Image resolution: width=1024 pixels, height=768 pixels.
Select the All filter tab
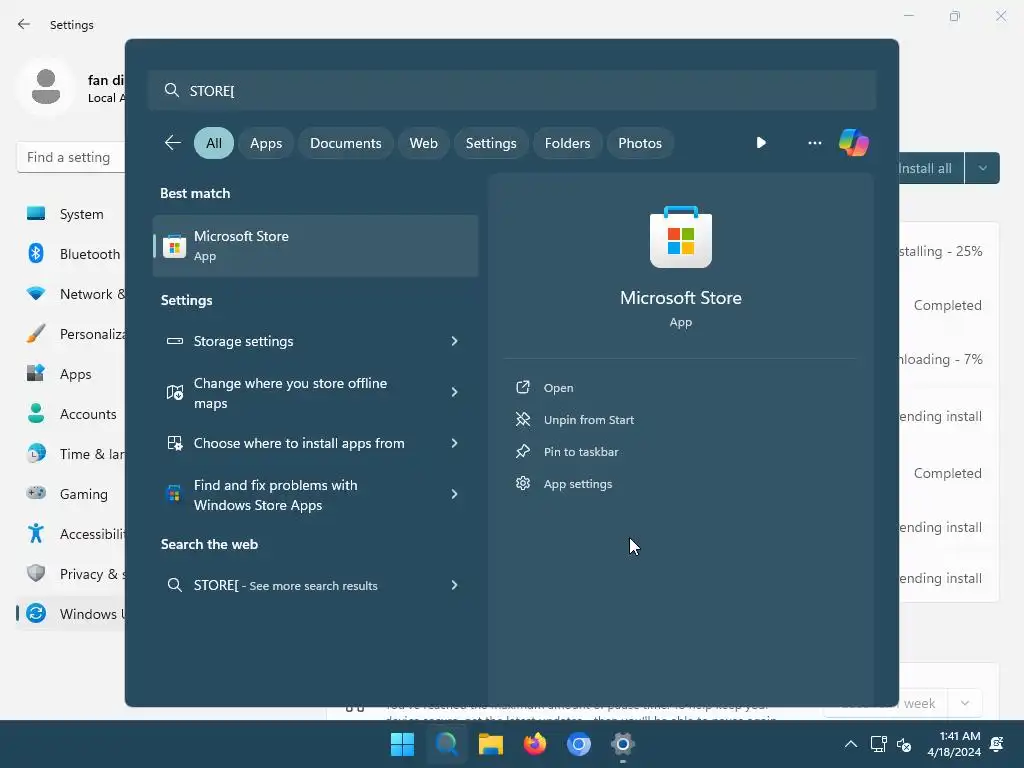point(214,143)
